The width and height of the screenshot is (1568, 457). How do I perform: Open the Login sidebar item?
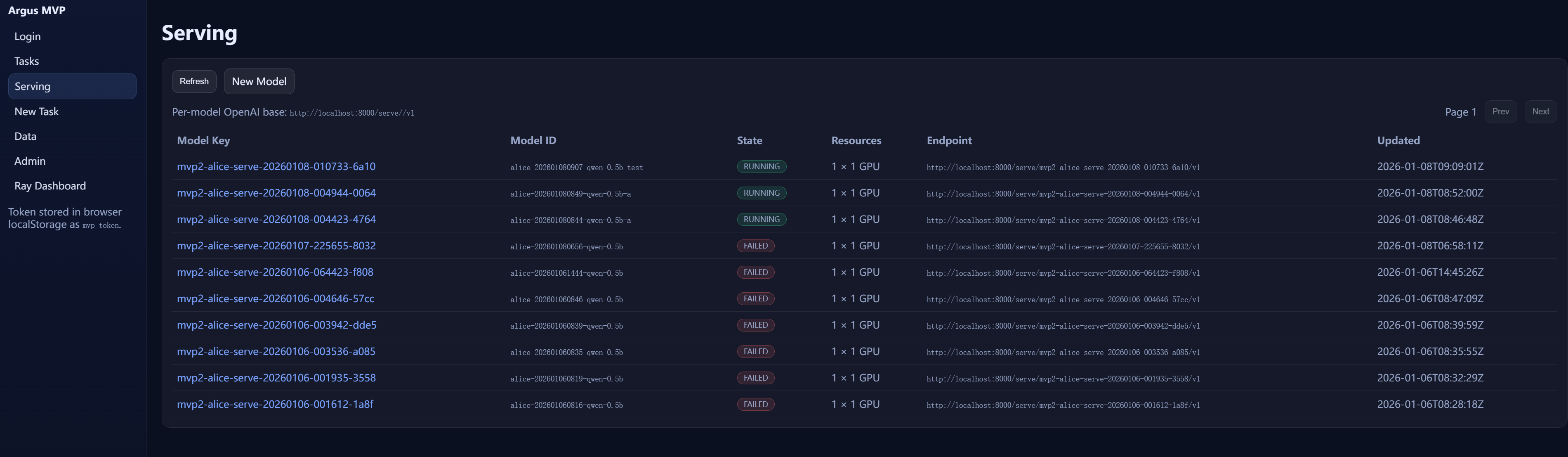click(x=27, y=37)
